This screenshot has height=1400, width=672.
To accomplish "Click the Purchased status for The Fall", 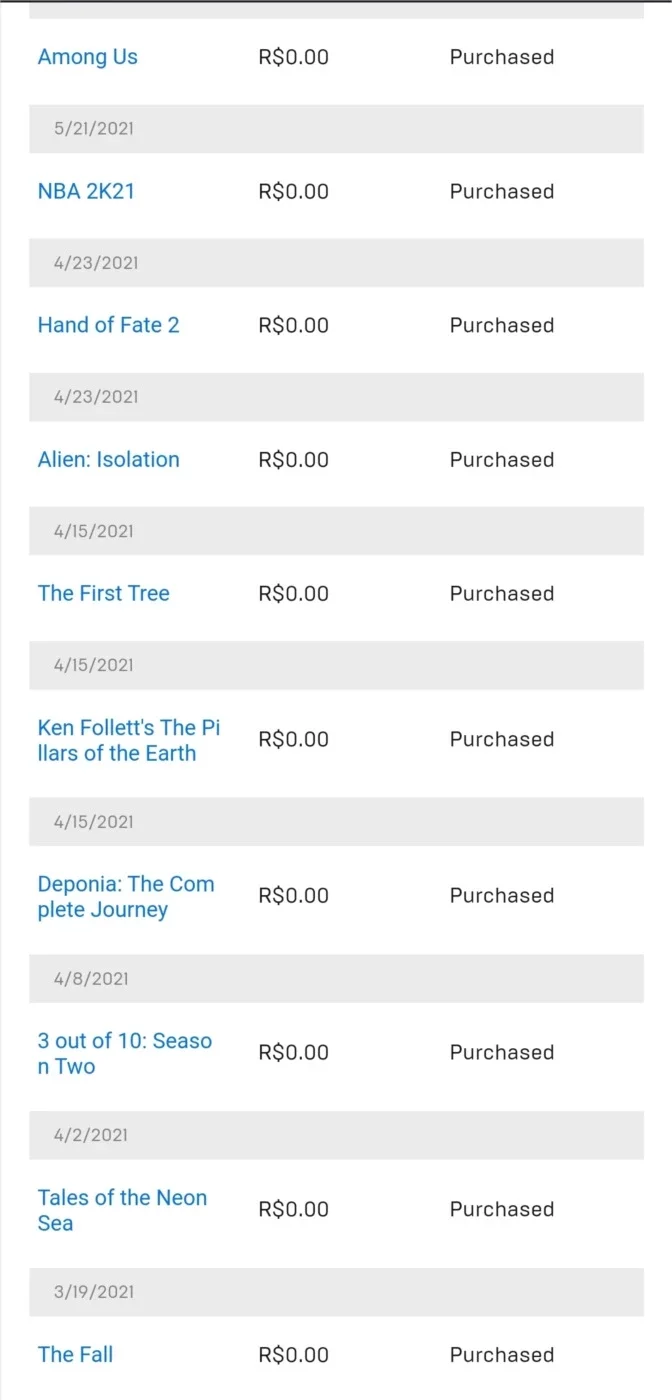I will point(502,1355).
